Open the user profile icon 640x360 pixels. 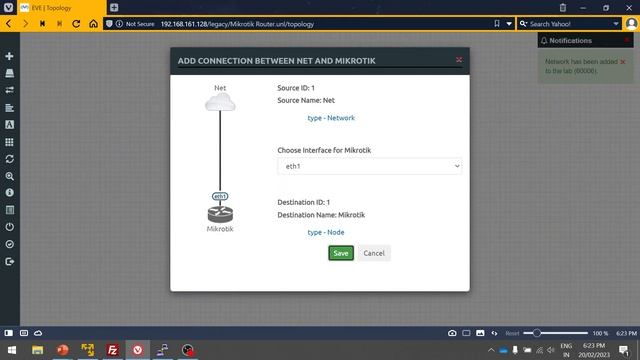pyautogui.click(x=631, y=24)
